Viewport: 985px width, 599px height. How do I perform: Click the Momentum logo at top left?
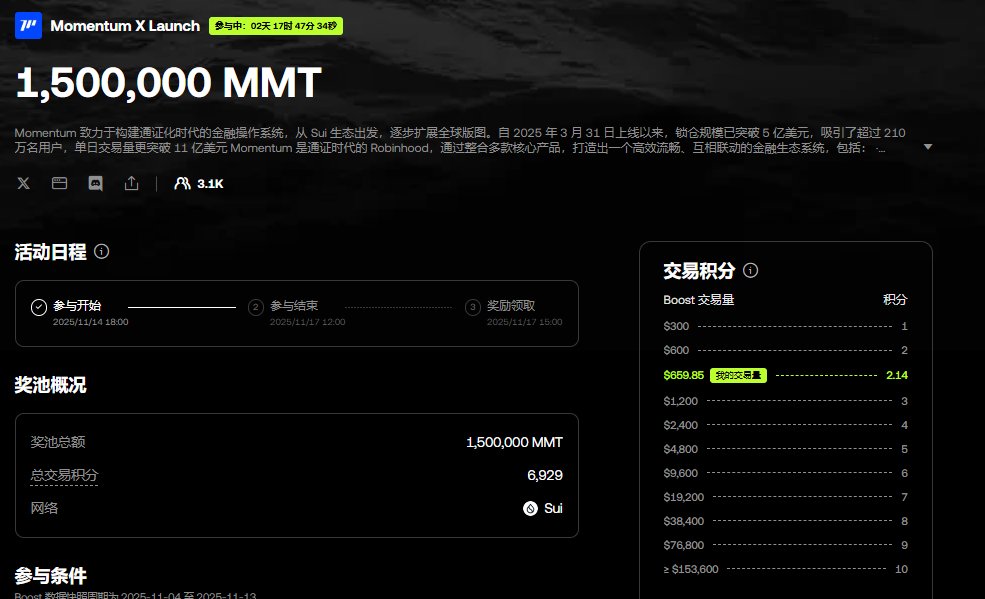point(25,25)
